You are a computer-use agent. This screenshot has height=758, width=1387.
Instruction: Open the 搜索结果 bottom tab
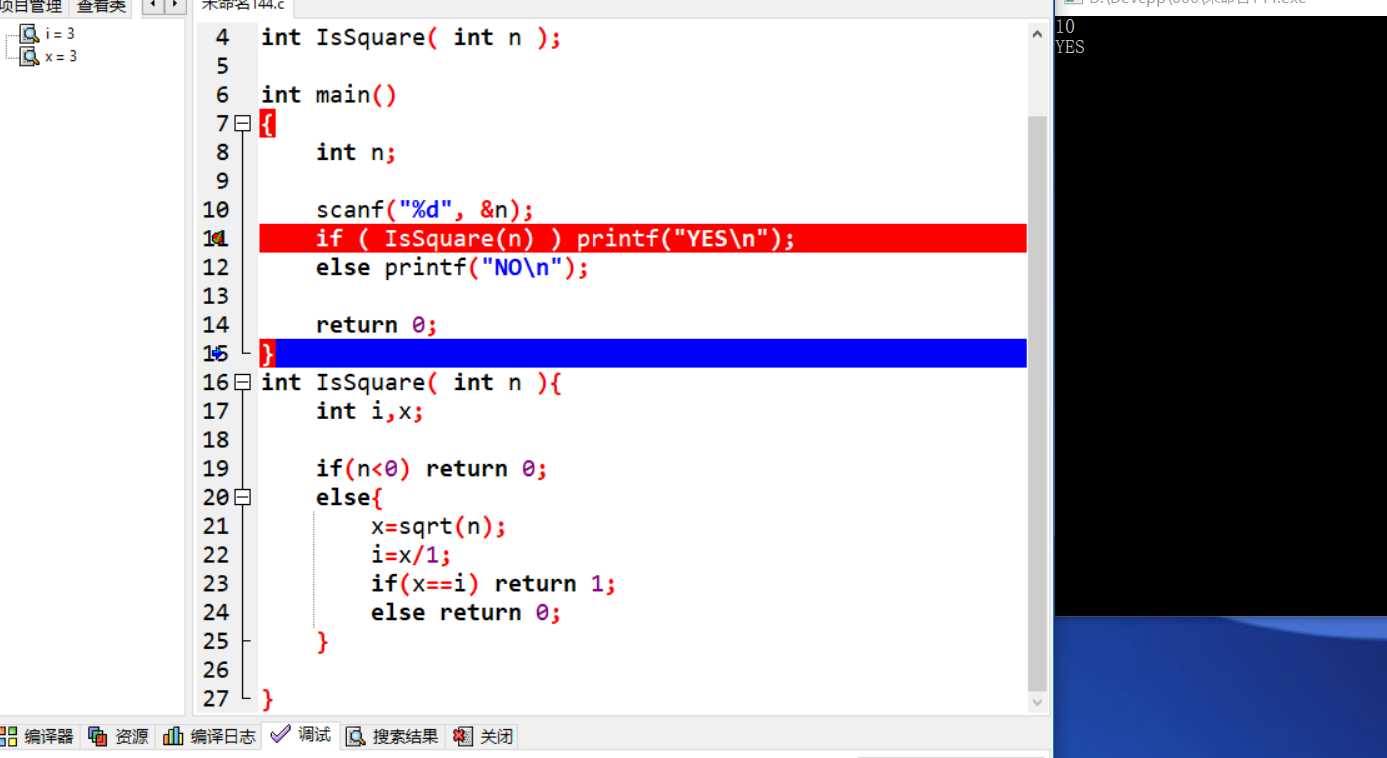click(393, 737)
